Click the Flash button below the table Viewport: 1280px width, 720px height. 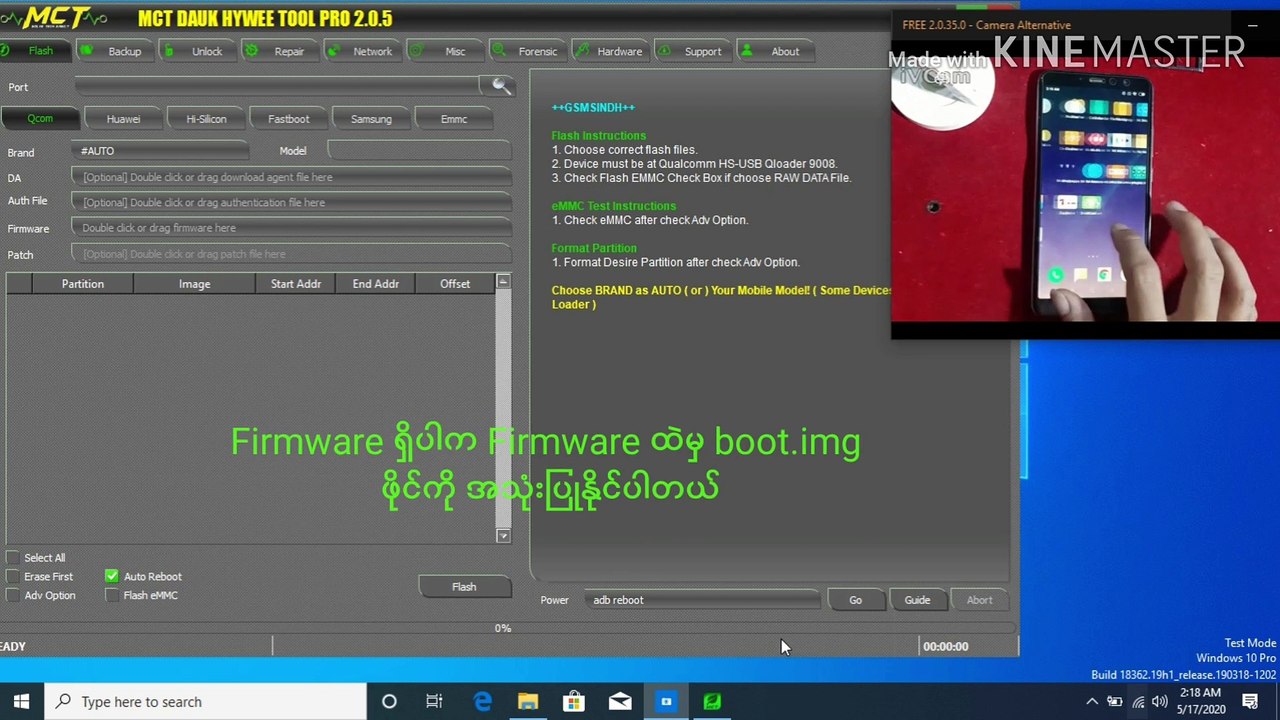(x=464, y=587)
